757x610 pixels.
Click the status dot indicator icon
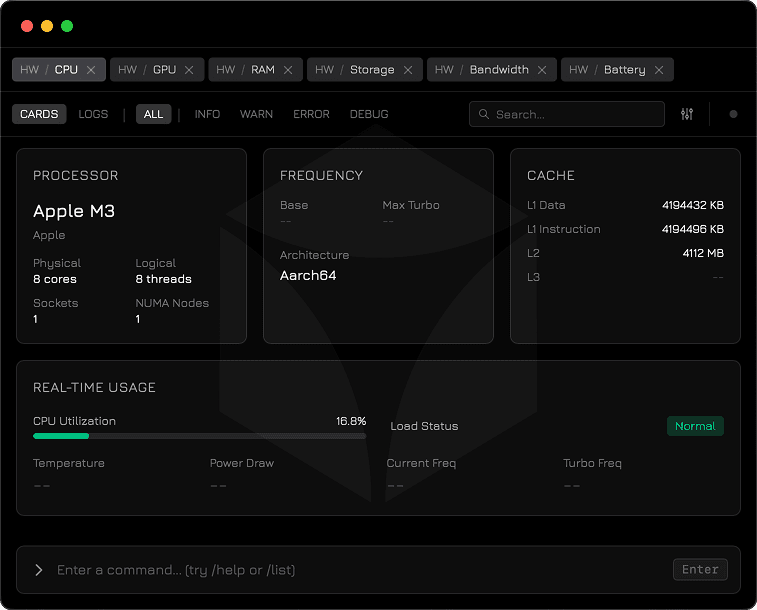pos(733,114)
